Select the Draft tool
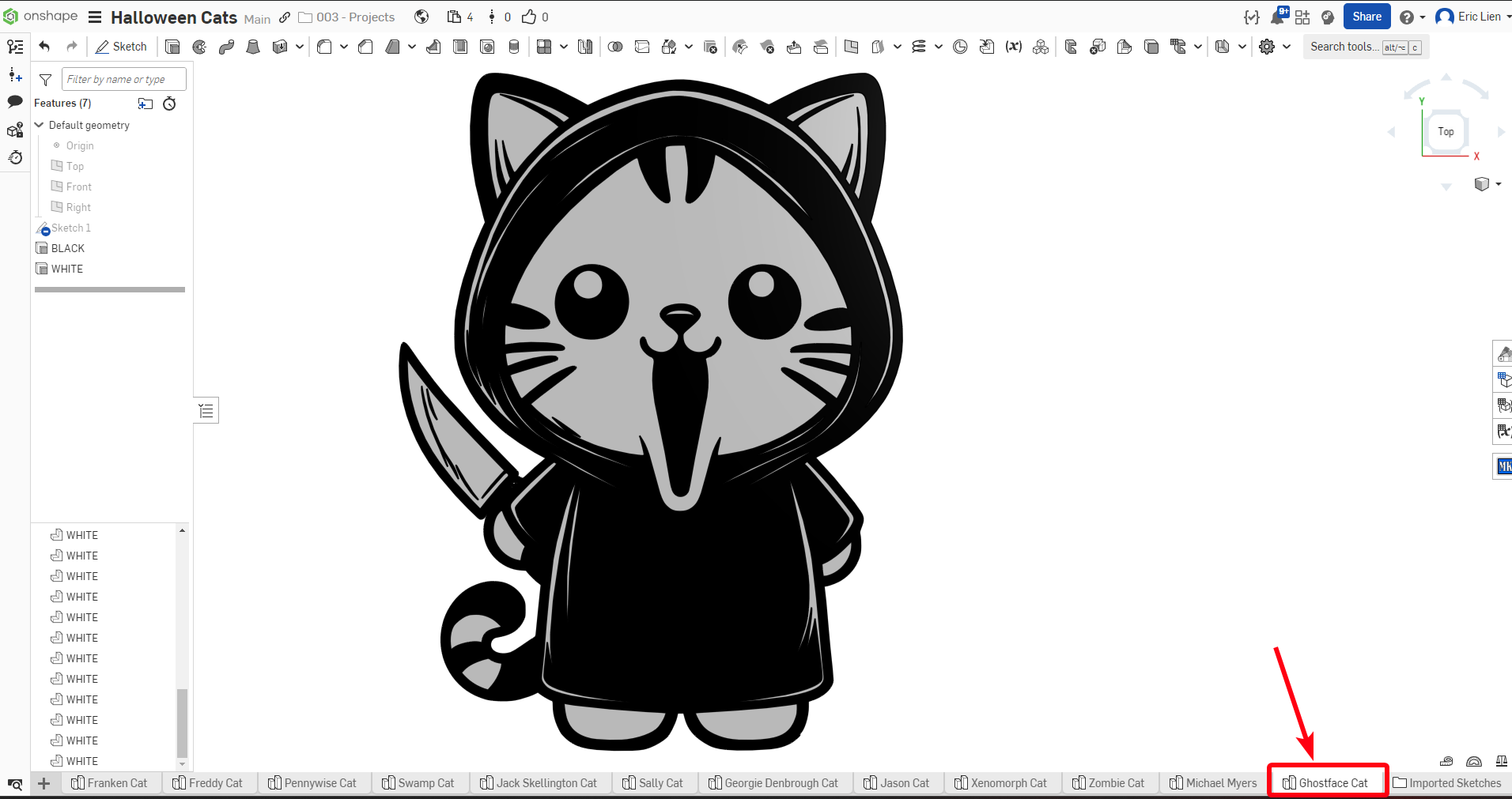This screenshot has width=1512, height=799. 392,47
